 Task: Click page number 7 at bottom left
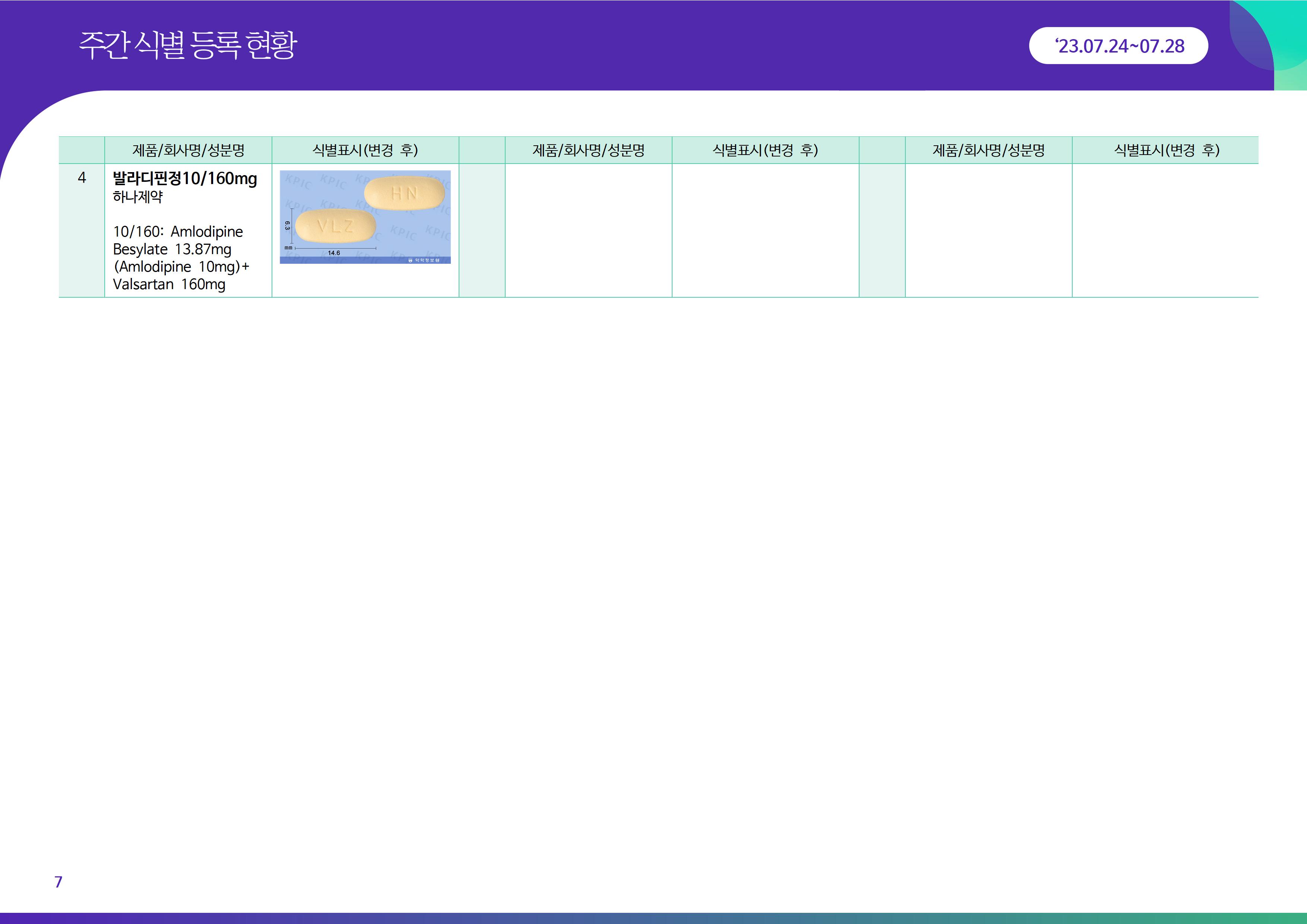point(58,882)
